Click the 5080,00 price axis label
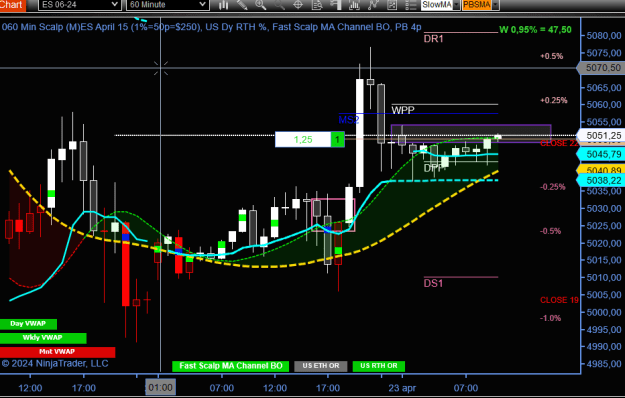 tap(604, 36)
